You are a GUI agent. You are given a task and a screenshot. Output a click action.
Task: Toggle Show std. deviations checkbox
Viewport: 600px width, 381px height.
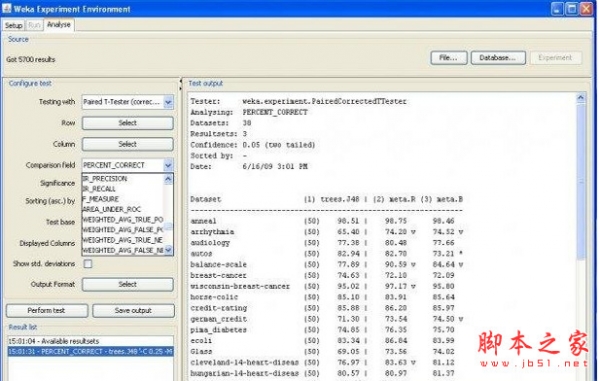(x=88, y=264)
